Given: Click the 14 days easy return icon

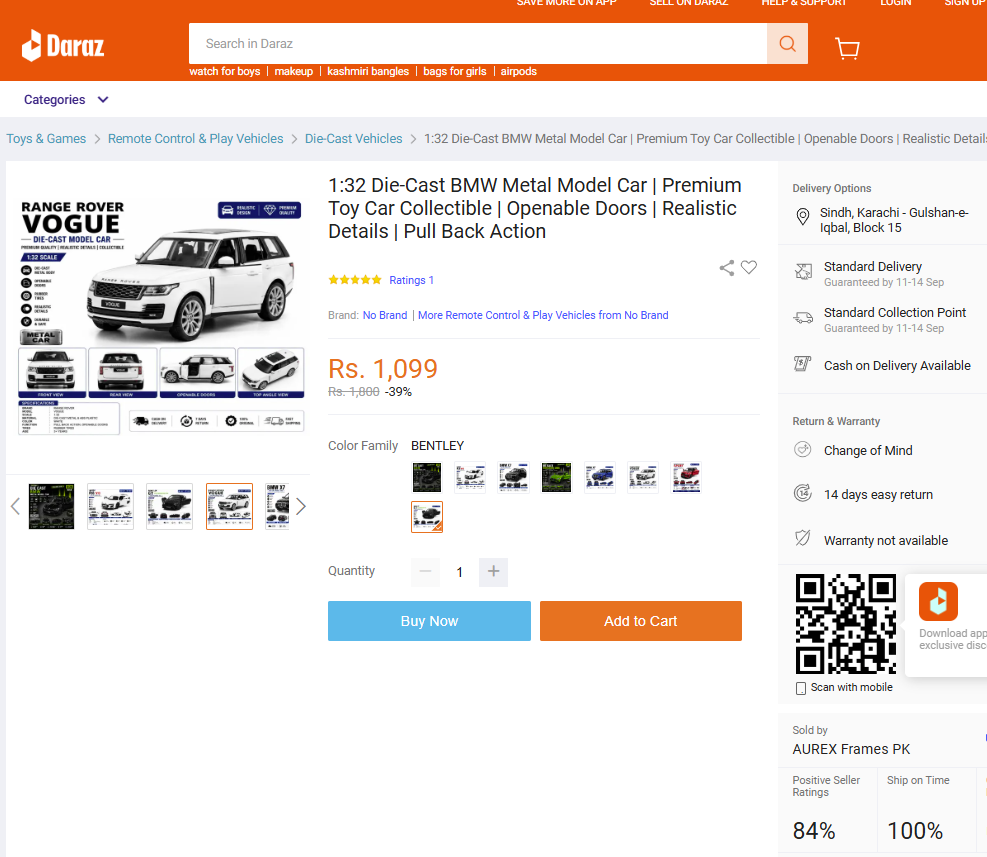Looking at the screenshot, I should [803, 493].
